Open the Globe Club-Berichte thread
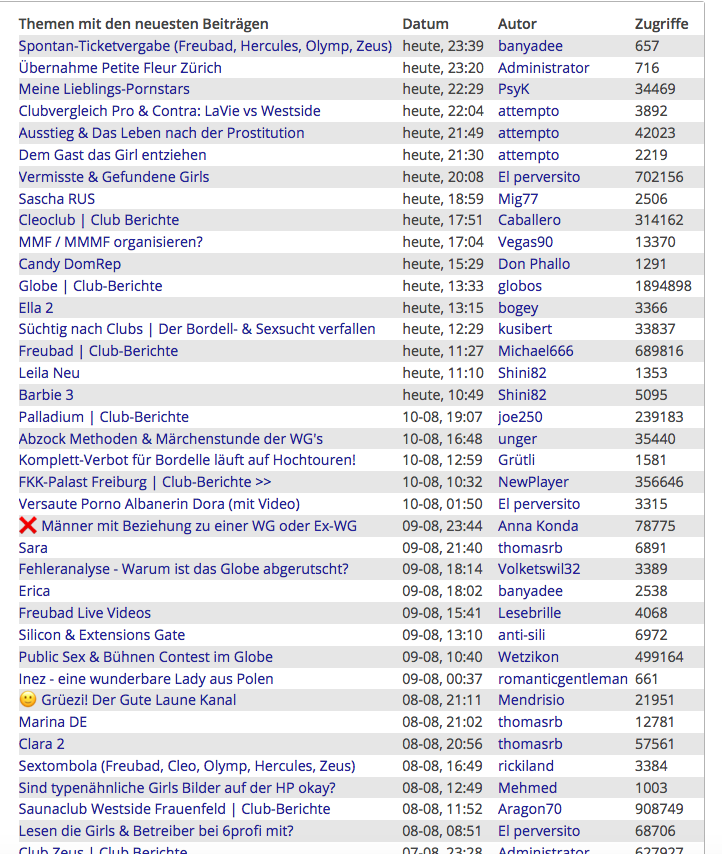Viewport: 722px width, 854px height. point(90,286)
